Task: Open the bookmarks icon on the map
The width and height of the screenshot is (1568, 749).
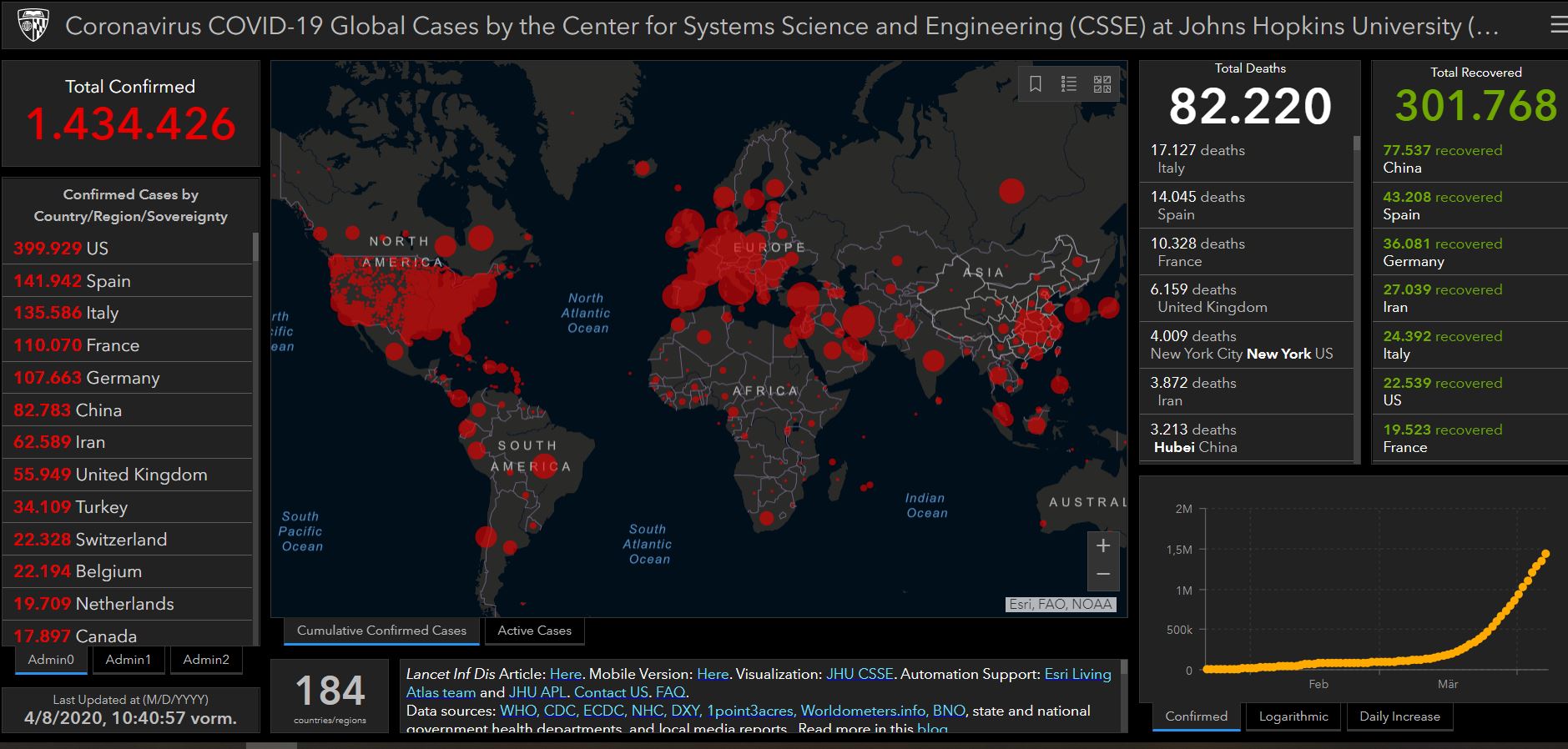Action: tap(1036, 84)
